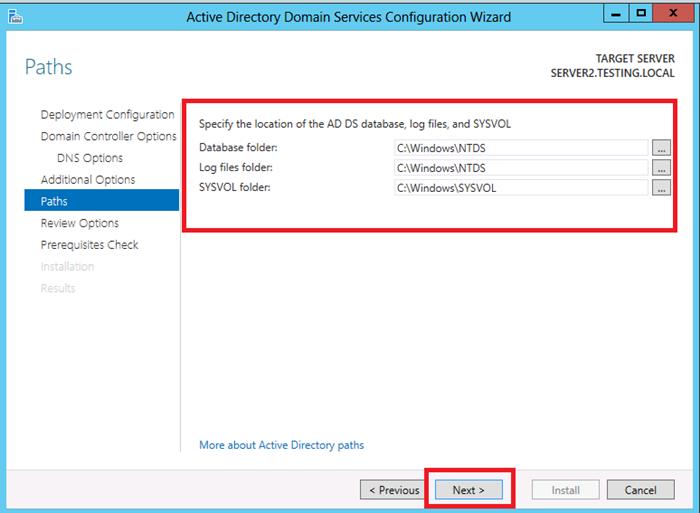
Task: Edit the SYSVOL folder path field
Action: click(521, 188)
